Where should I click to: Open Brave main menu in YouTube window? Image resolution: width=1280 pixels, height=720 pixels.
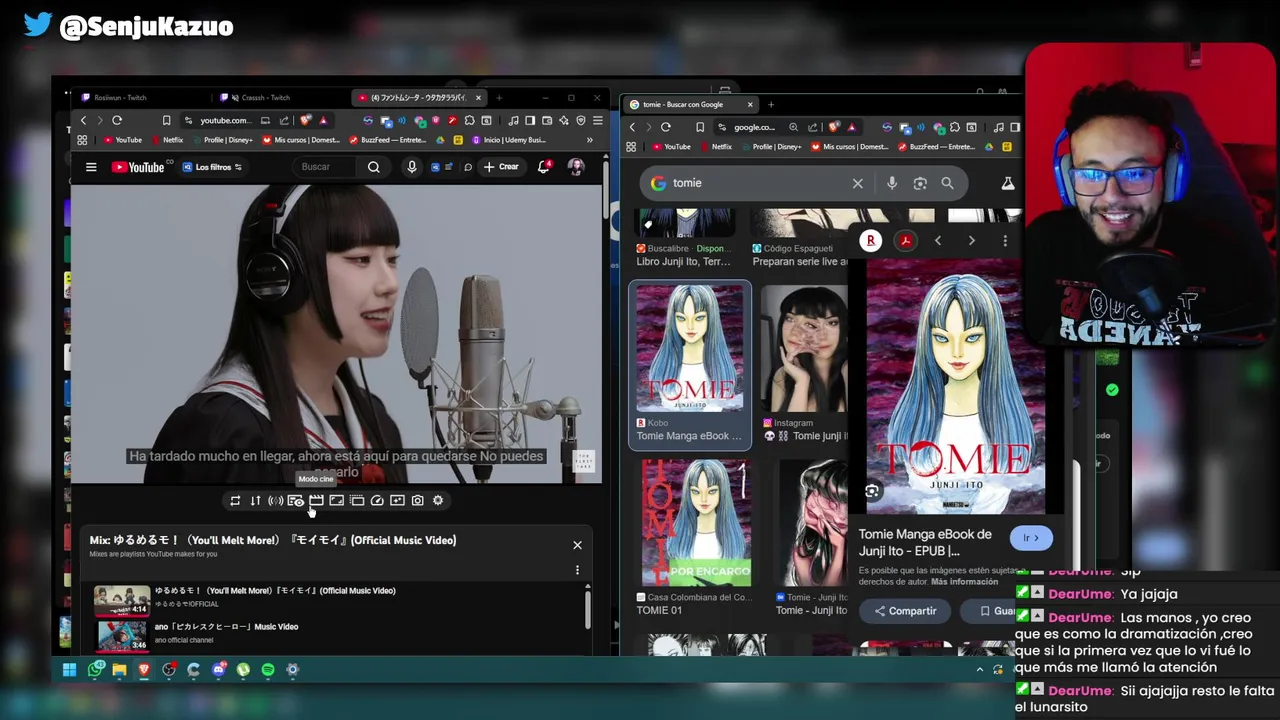coord(597,120)
